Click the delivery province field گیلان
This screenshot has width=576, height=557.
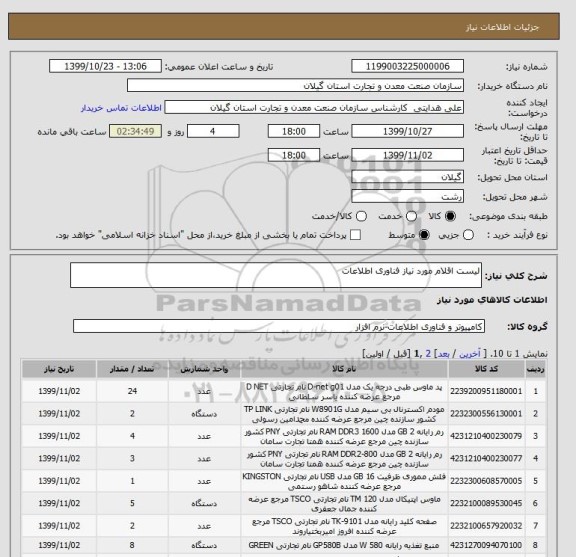407,177
